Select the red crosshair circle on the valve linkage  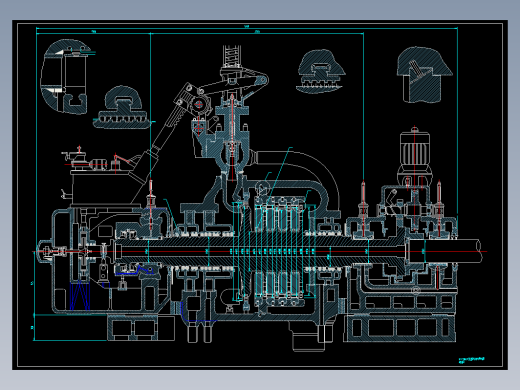(x=199, y=105)
